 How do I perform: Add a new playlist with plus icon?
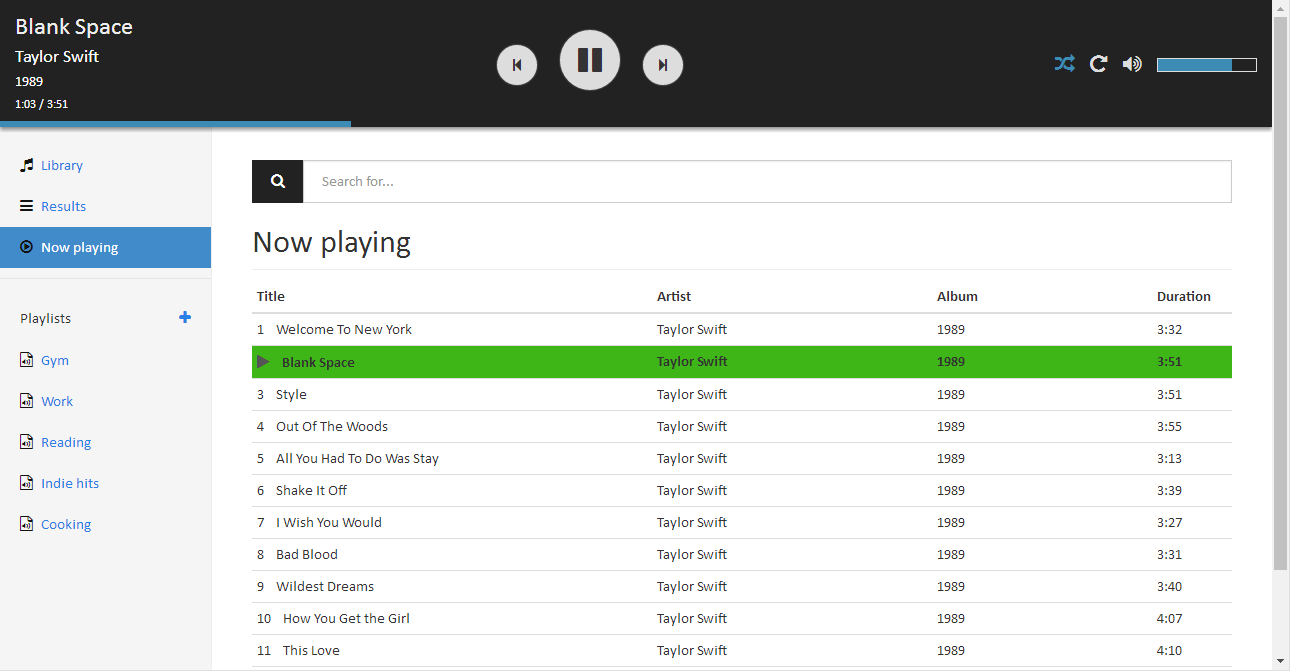(185, 317)
